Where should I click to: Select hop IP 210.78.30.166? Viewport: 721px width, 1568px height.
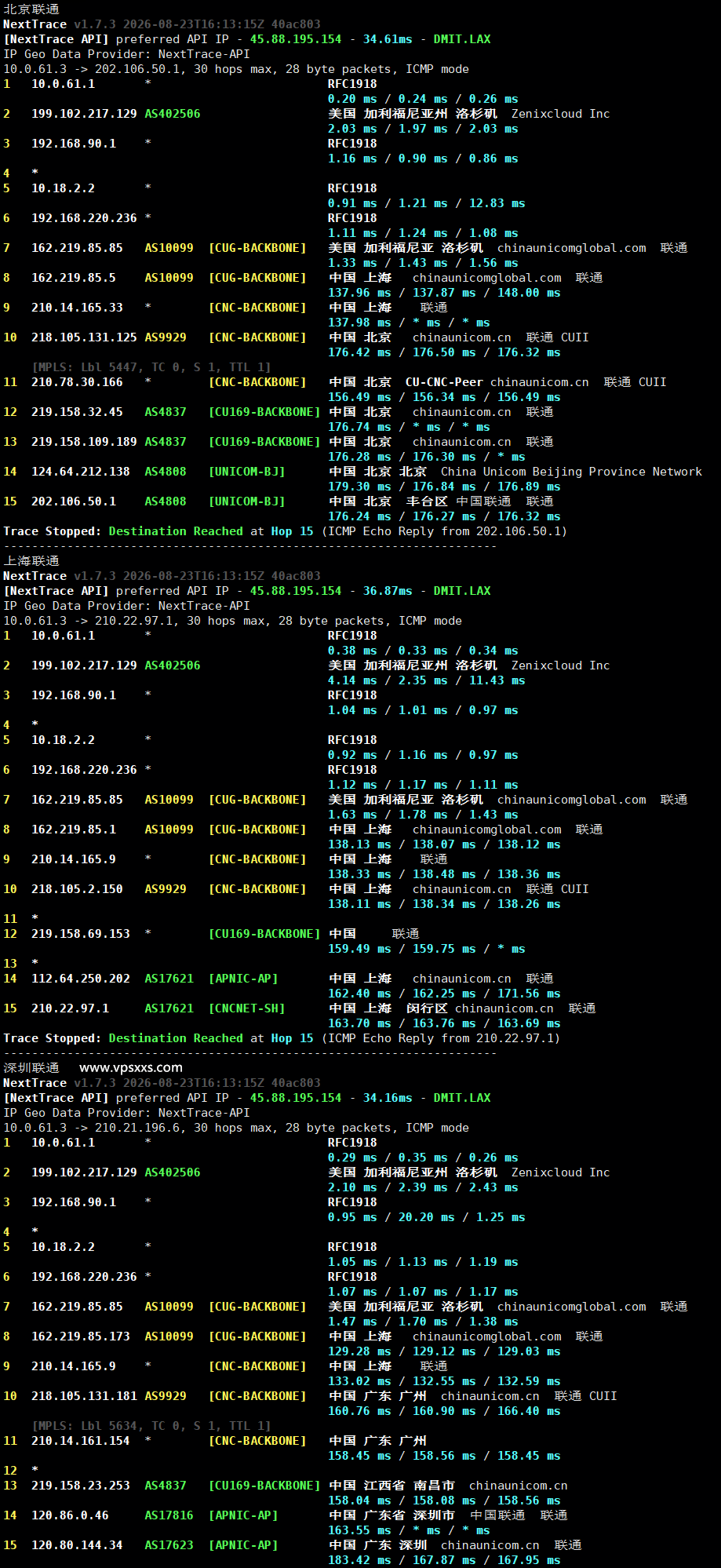coord(77,382)
